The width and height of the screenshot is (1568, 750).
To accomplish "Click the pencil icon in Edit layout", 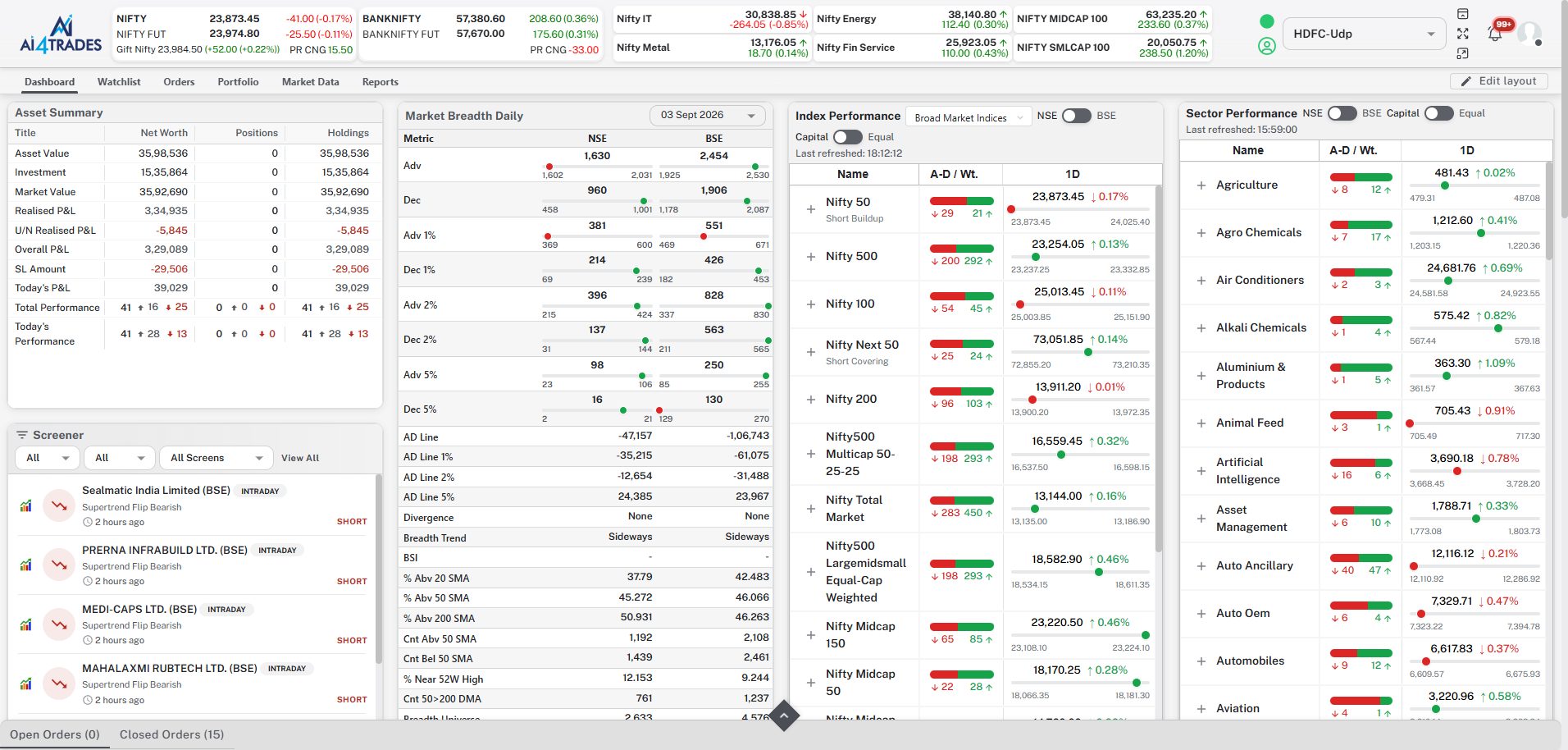I will (x=1466, y=81).
